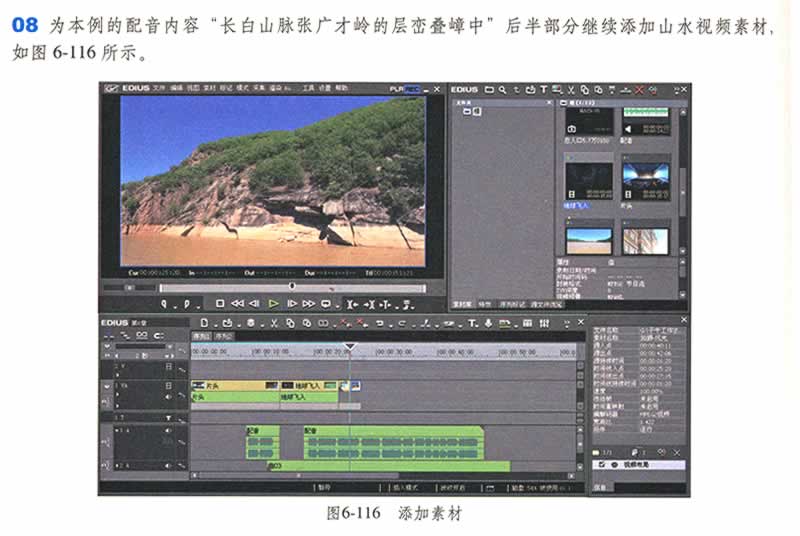Click the Rewind button in player

click(x=238, y=303)
